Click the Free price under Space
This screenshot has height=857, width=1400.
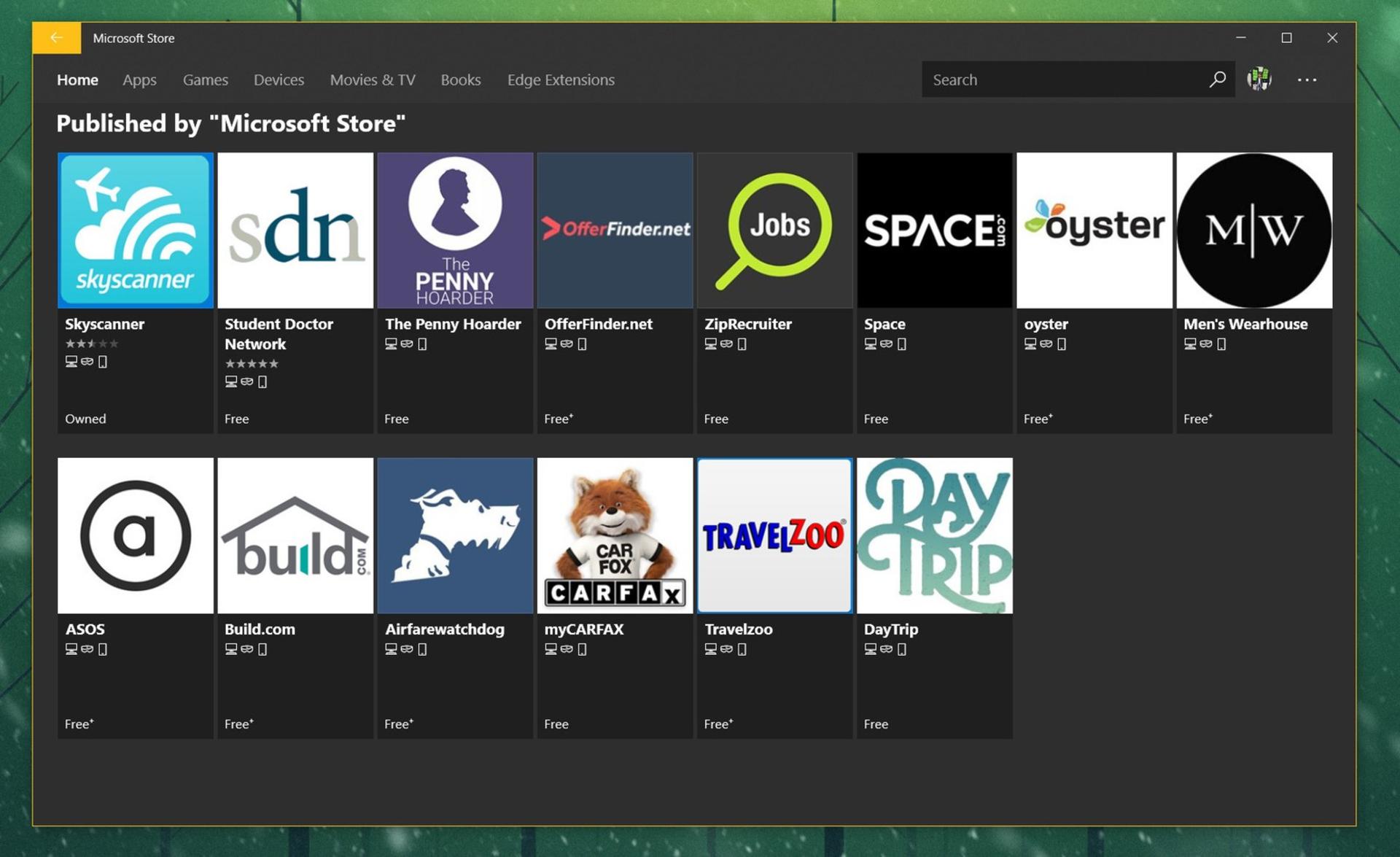876,419
